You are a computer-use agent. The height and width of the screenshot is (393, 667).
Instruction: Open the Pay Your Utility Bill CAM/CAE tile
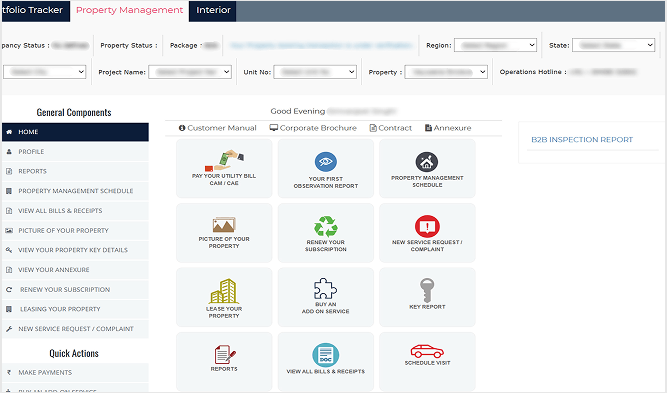[x=224, y=168]
